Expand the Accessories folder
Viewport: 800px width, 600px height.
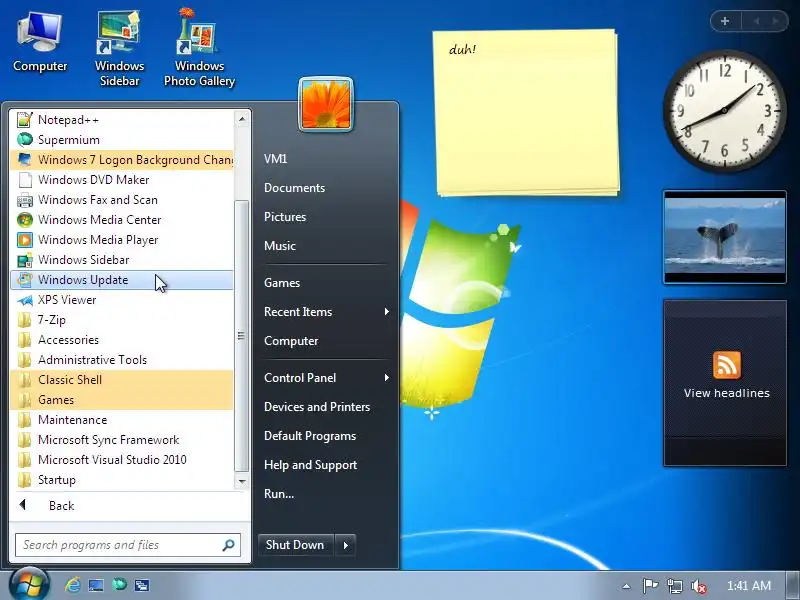(x=121, y=340)
